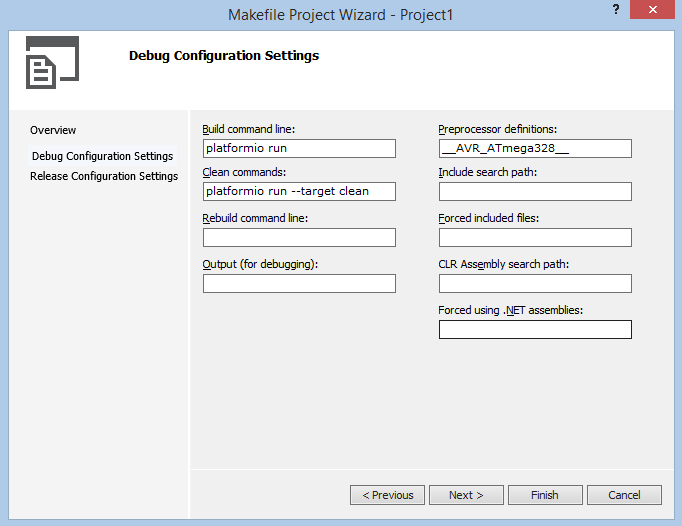The height and width of the screenshot is (526, 682).
Task: Click the wizard document icon in header
Action: (52, 62)
